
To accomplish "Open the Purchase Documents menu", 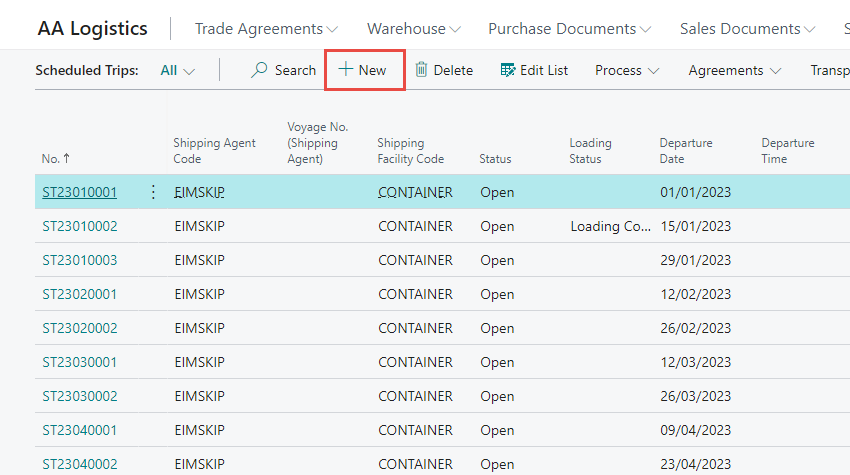I will (569, 29).
